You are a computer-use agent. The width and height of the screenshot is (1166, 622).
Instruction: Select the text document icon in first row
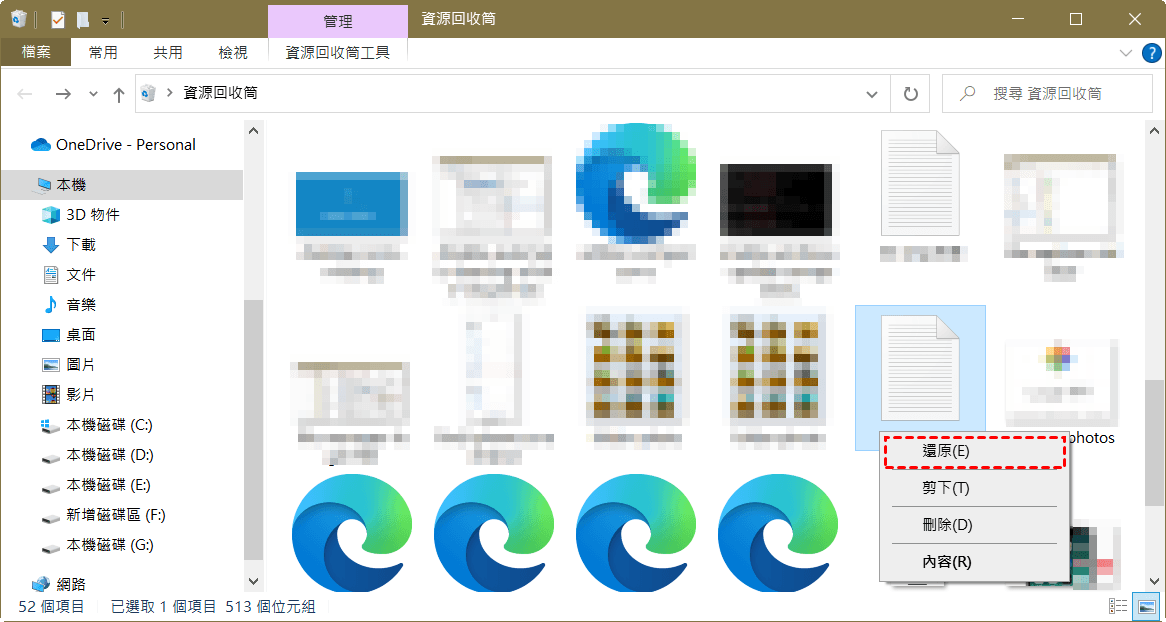coord(920,183)
